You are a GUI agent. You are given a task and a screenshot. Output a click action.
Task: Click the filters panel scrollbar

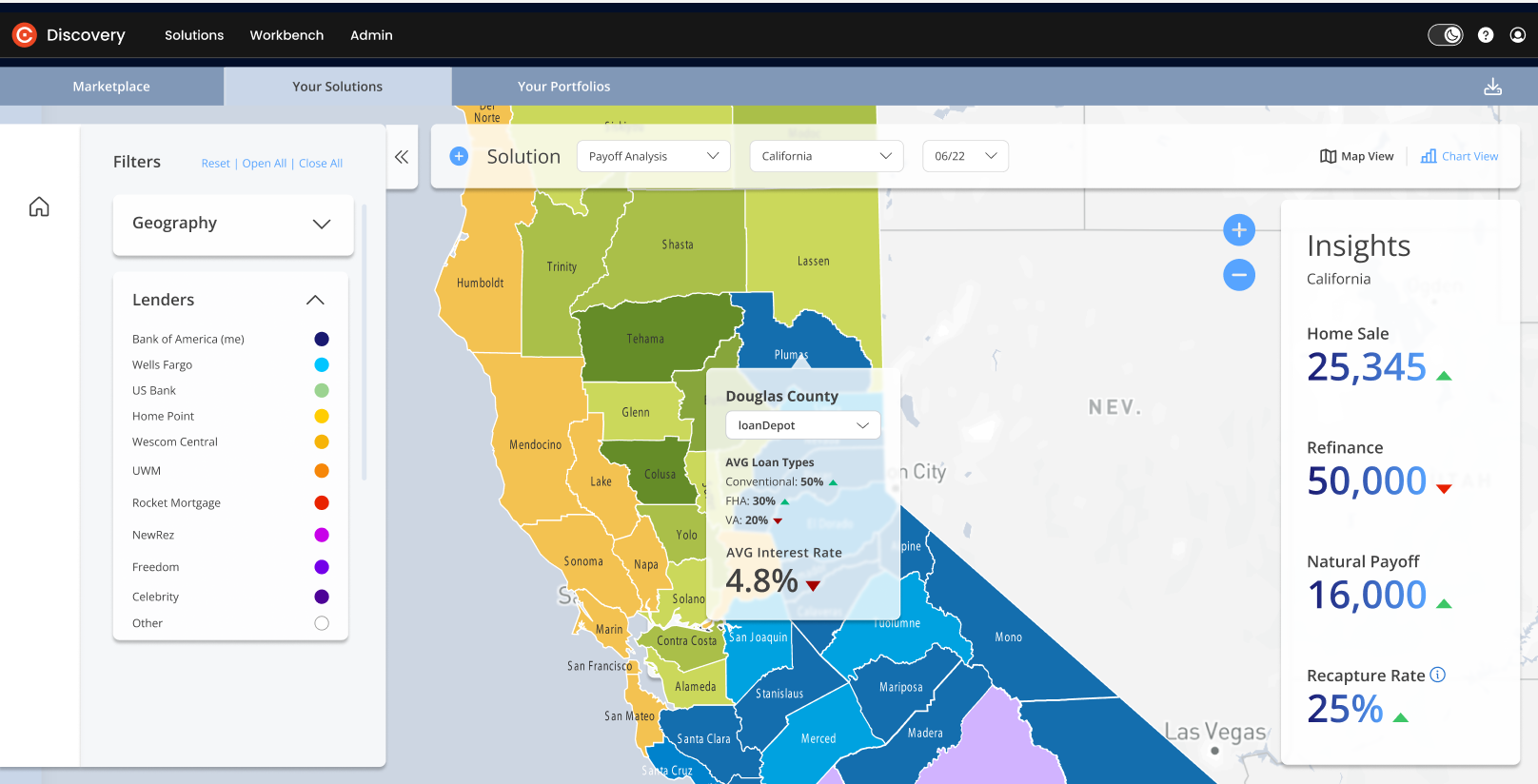[364, 343]
